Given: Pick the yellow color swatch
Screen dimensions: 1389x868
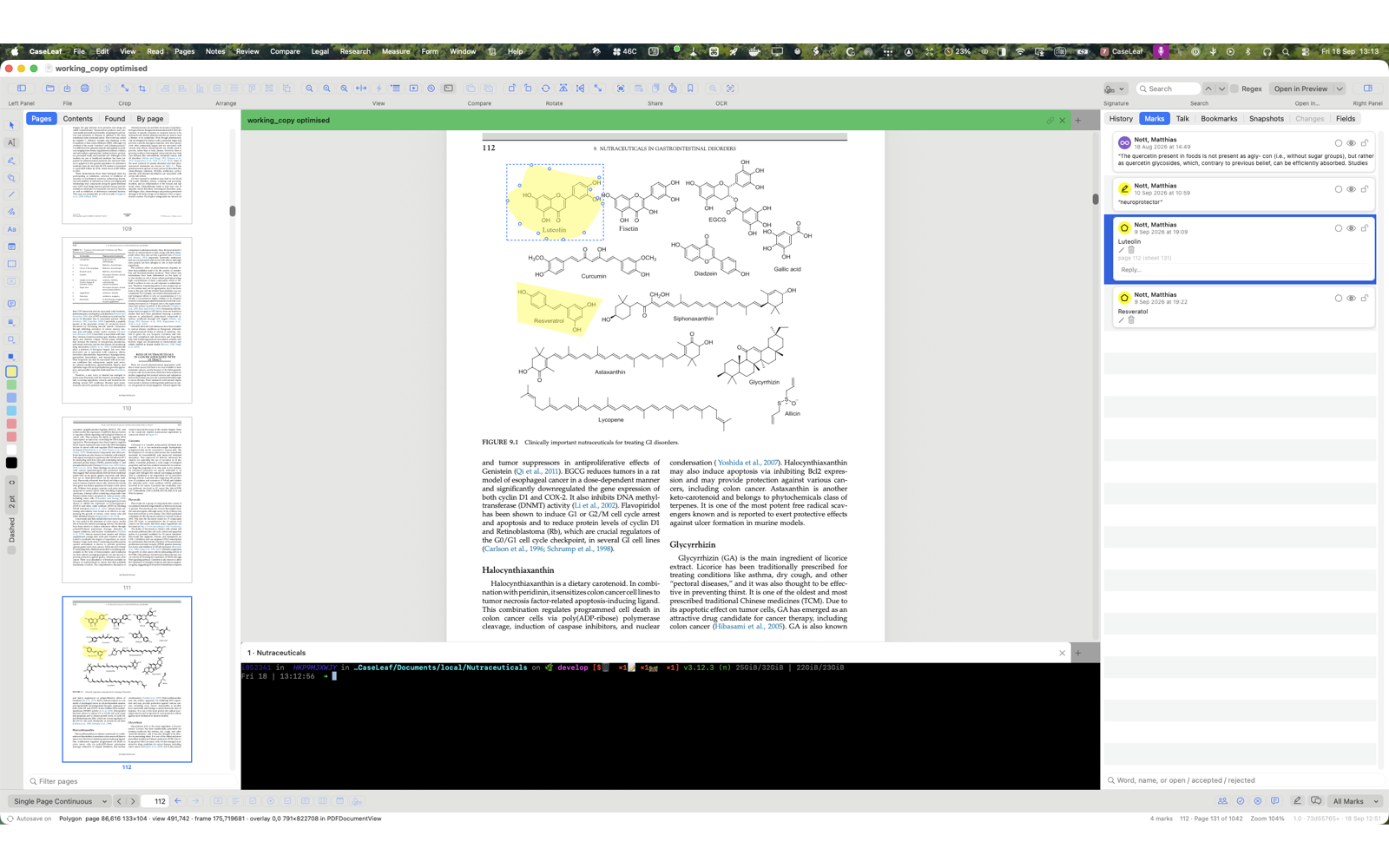Looking at the screenshot, I should coord(11,372).
